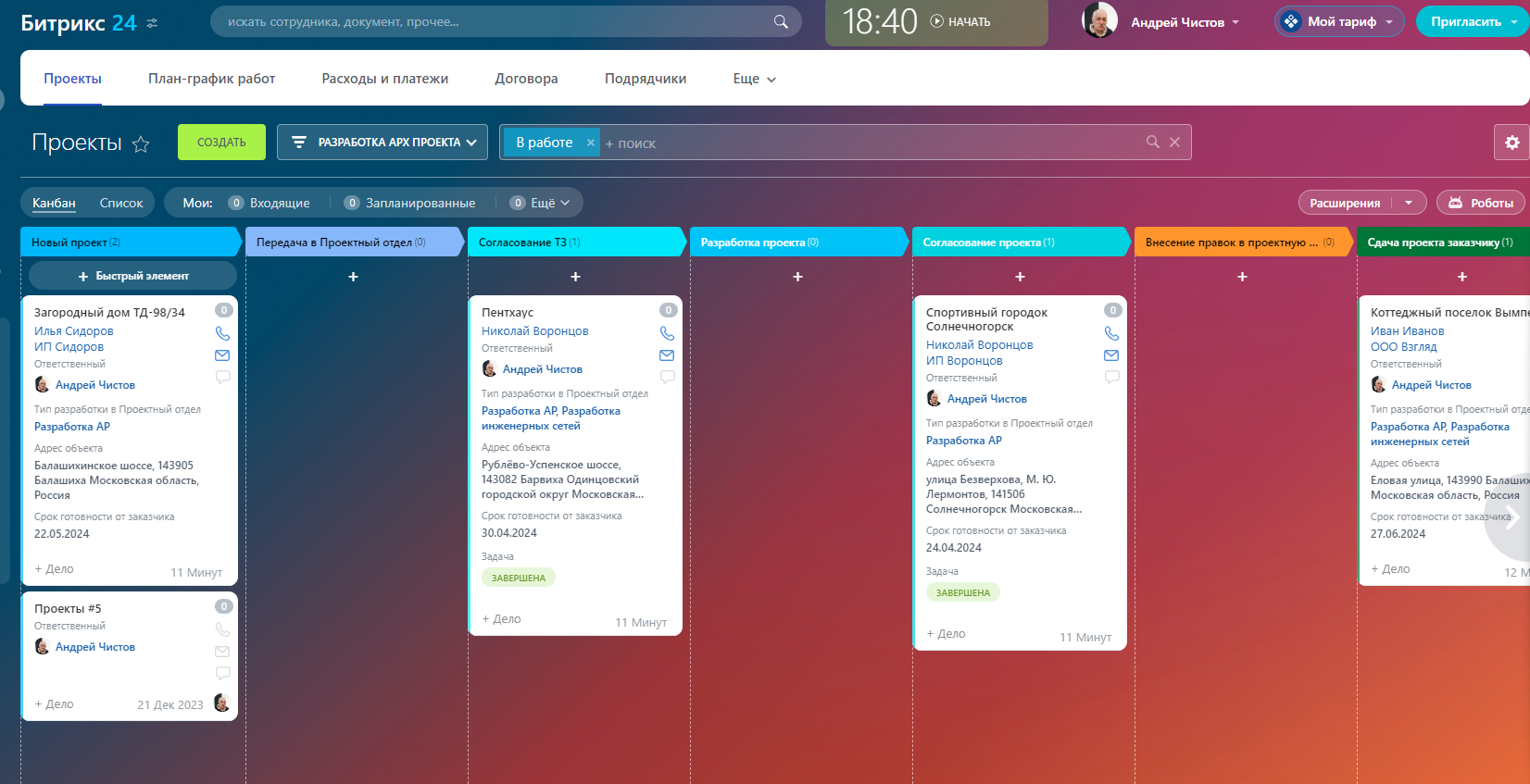This screenshot has width=1530, height=784.
Task: Click phone icon on Загородный дом card
Action: 222,333
